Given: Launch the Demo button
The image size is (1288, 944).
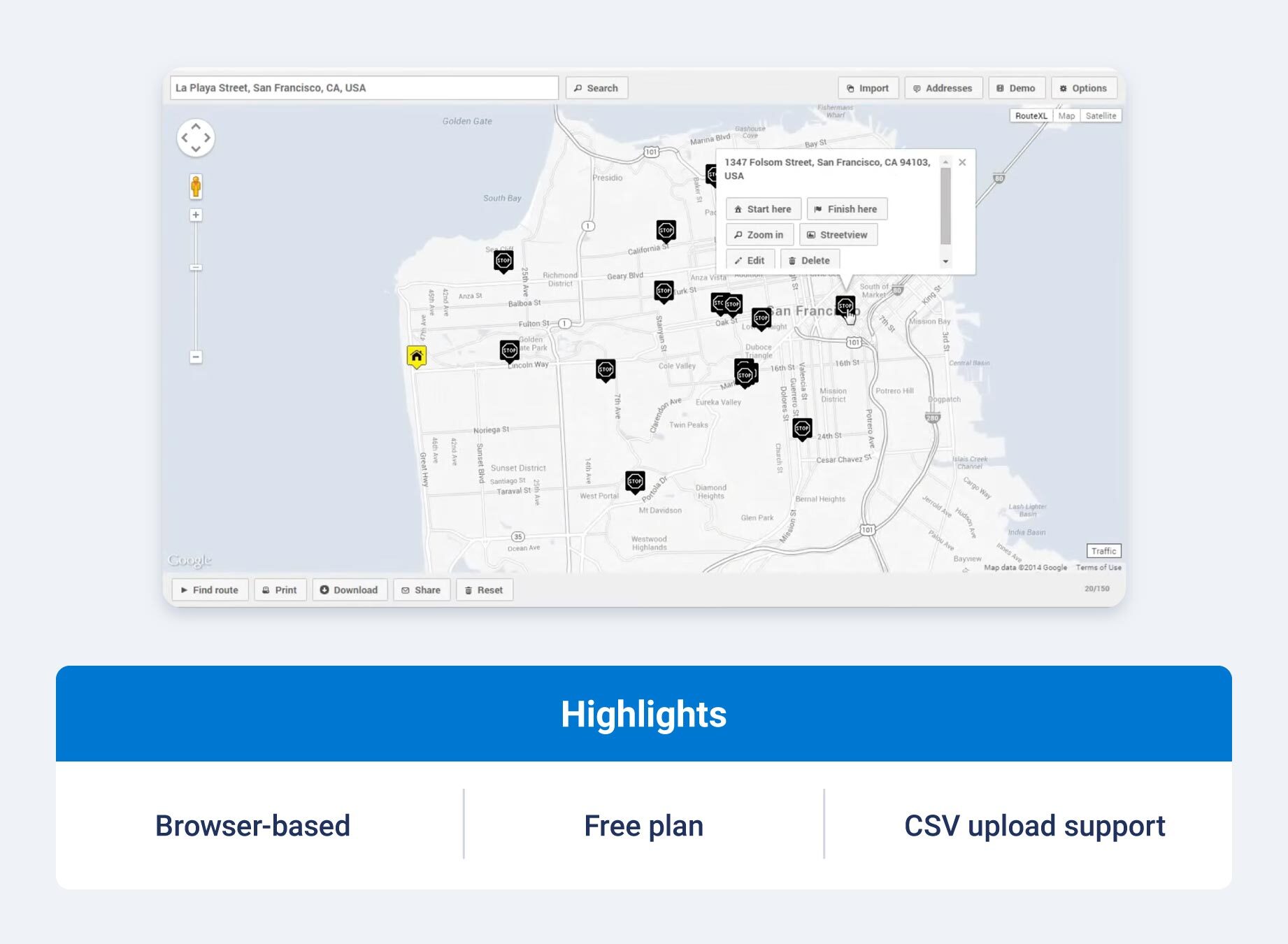Looking at the screenshot, I should pos(1017,88).
